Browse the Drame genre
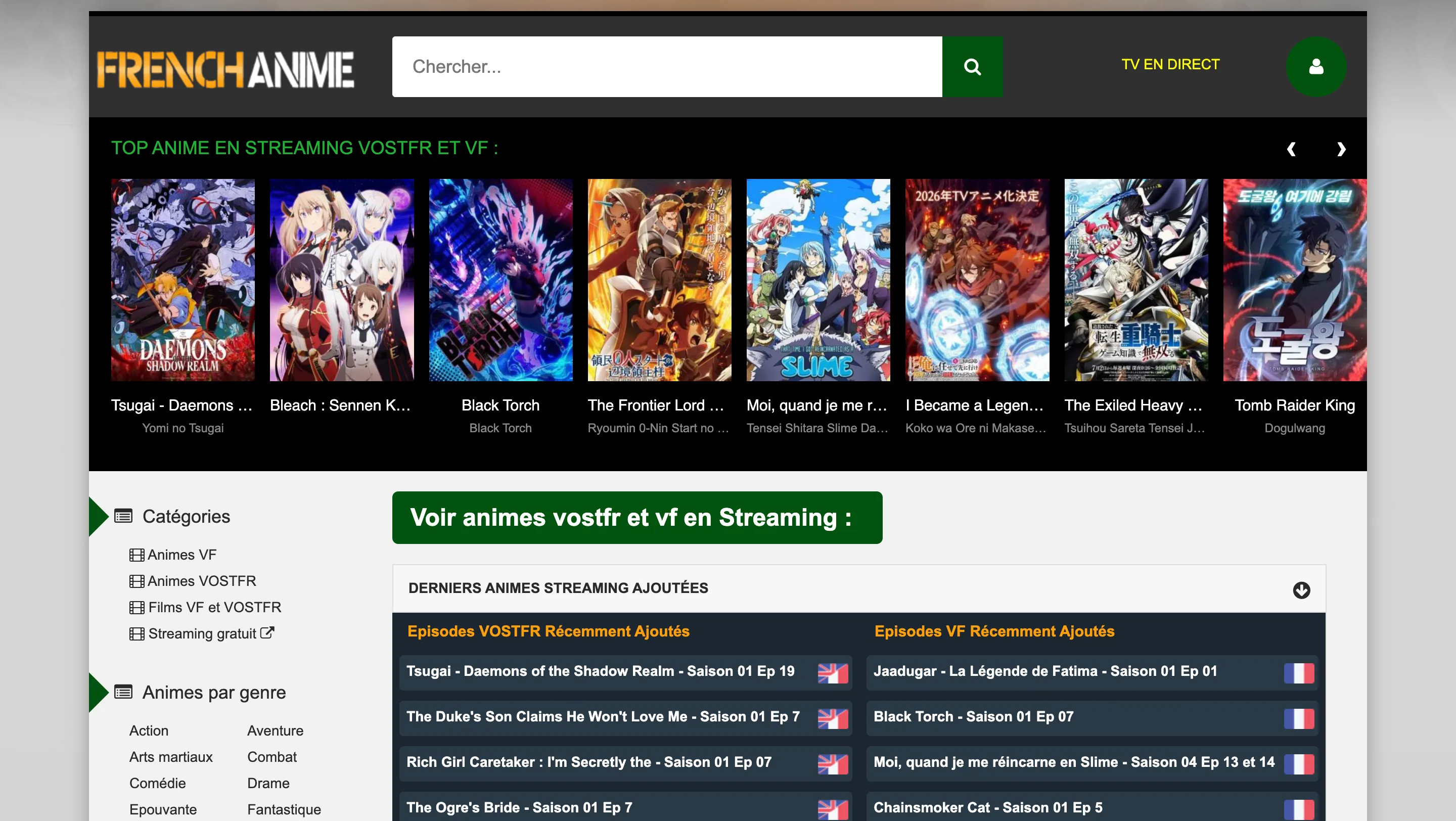1456x821 pixels. [x=268, y=783]
